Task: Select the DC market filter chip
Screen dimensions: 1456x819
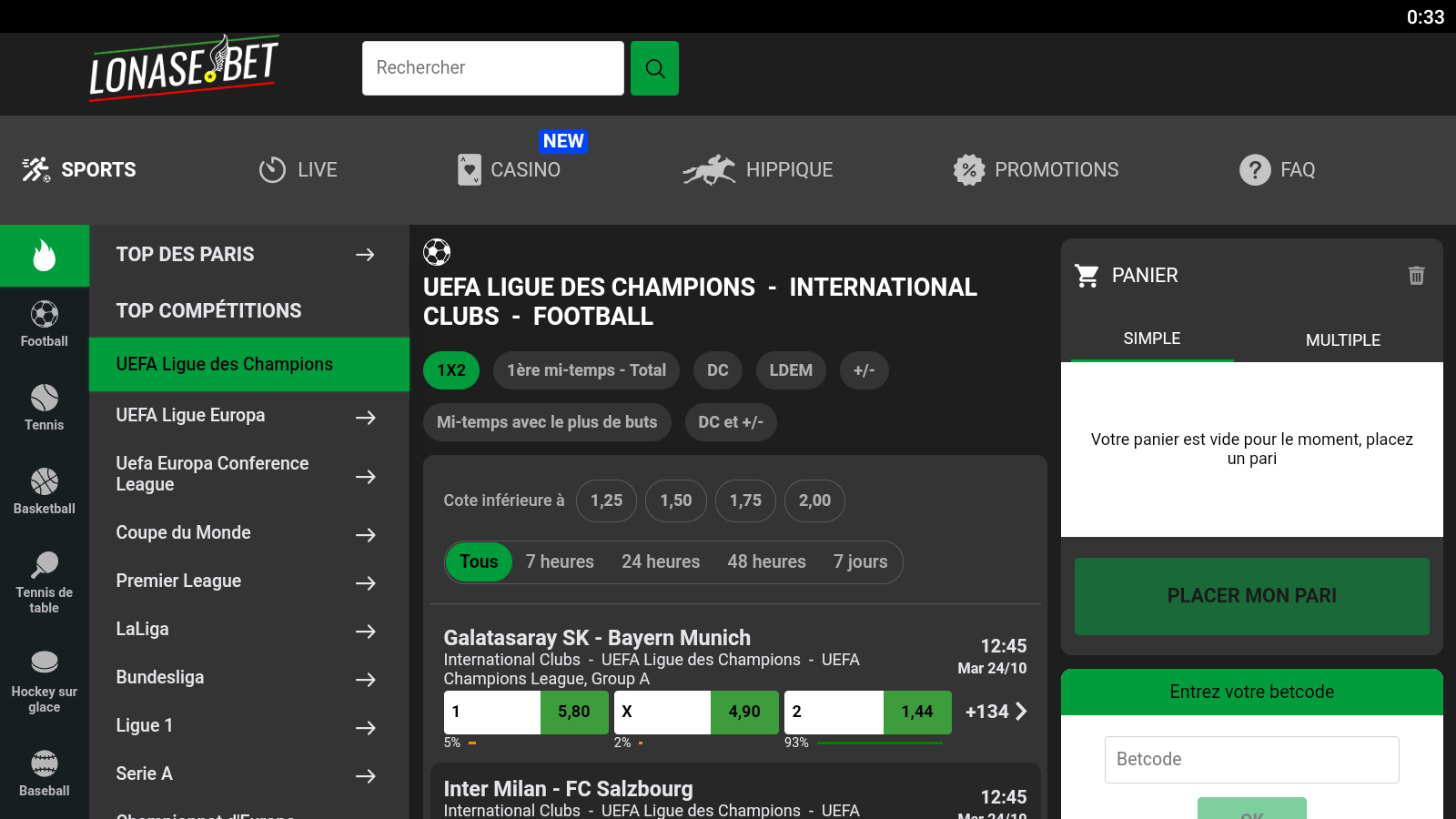Action: coord(718,370)
